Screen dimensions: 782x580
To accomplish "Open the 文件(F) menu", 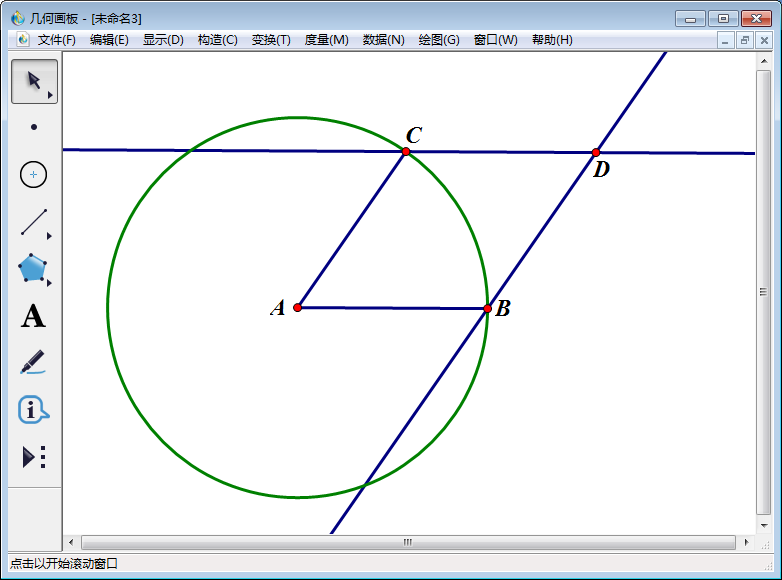I will [x=56, y=40].
